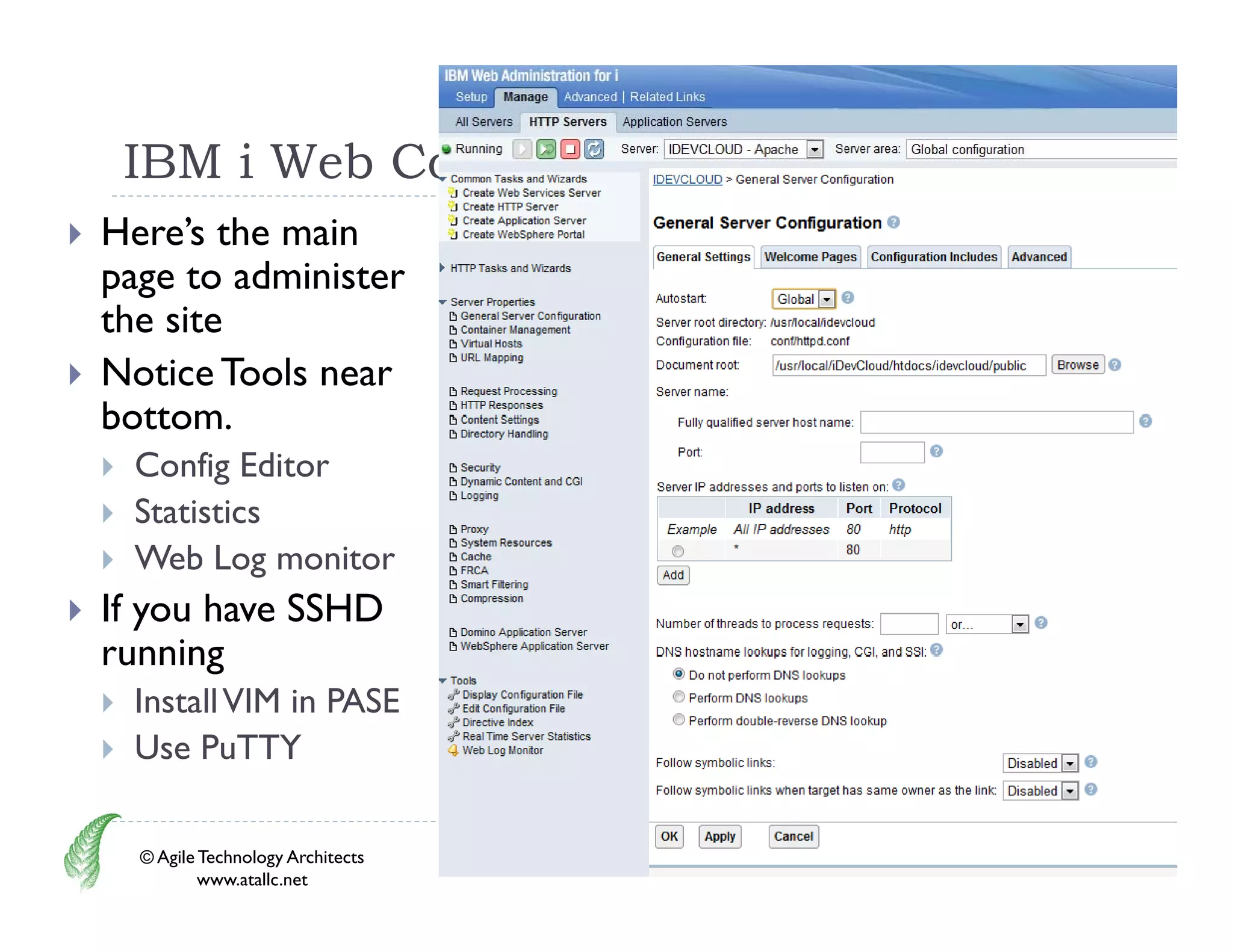This screenshot has width=1233, height=952.
Task: Click the Real Time Server Statistics tool icon
Action: pyautogui.click(x=453, y=736)
